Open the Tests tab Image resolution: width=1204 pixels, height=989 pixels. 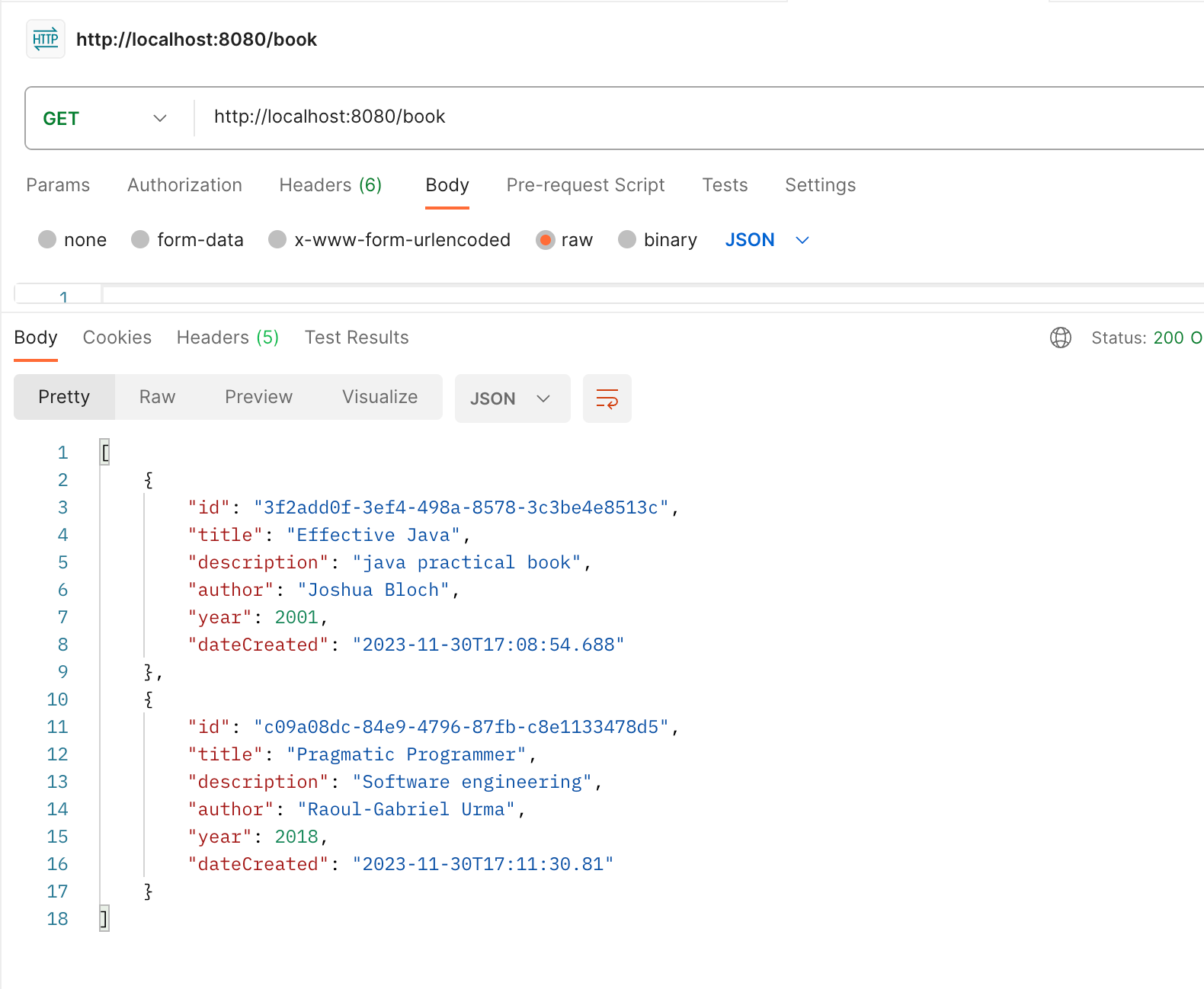725,185
